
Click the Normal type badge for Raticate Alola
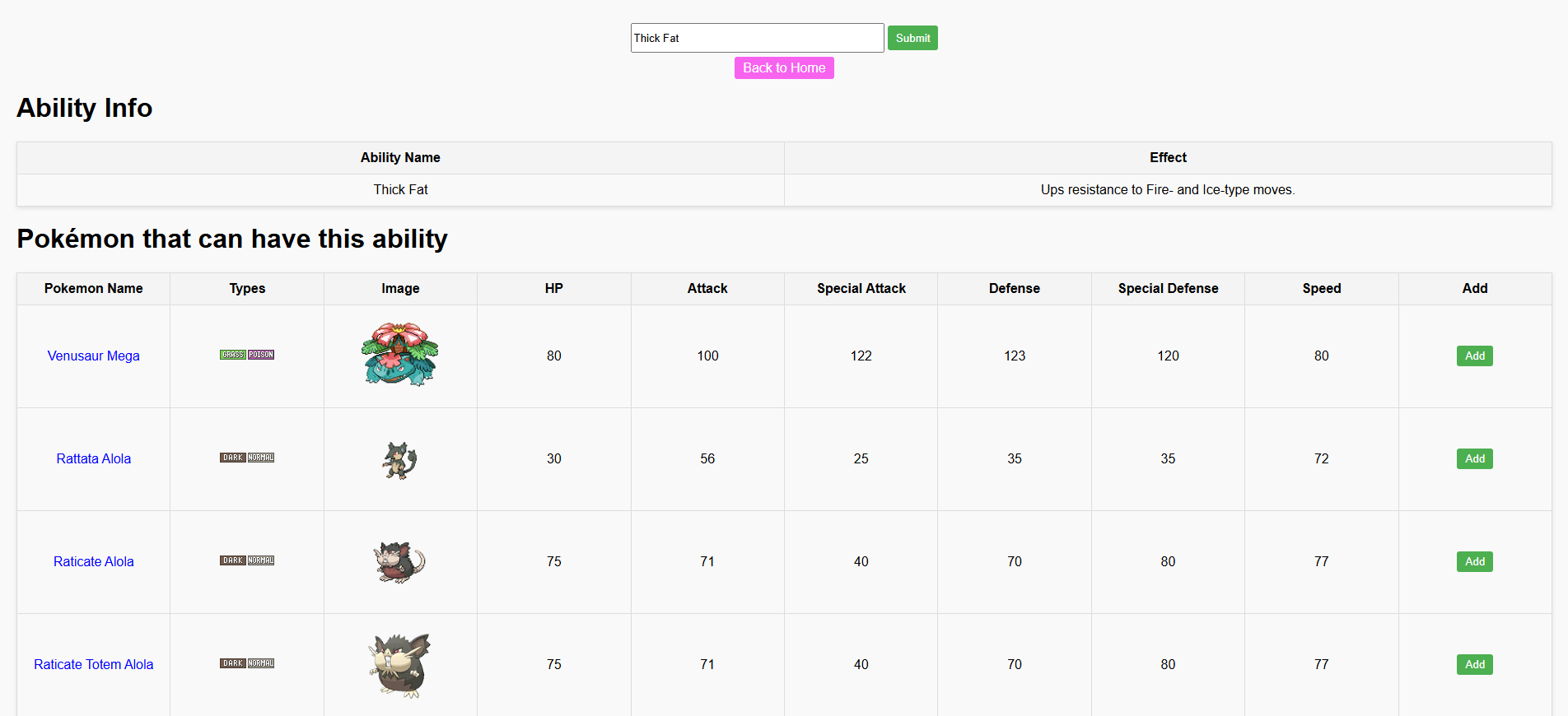click(261, 560)
